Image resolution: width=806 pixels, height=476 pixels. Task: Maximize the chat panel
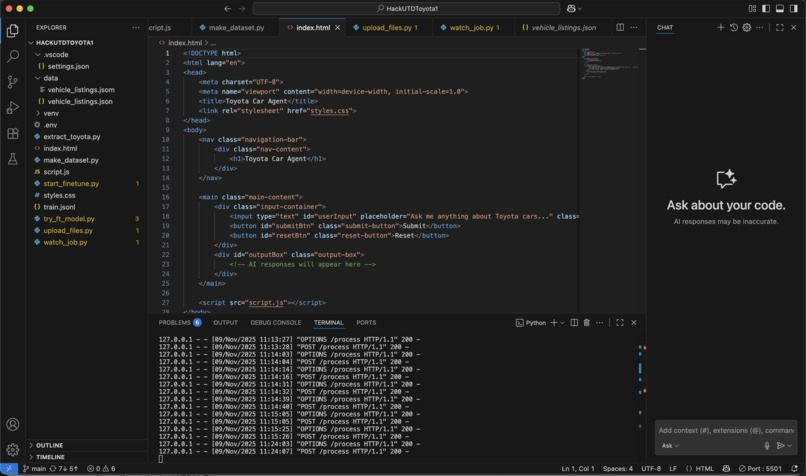(x=780, y=27)
